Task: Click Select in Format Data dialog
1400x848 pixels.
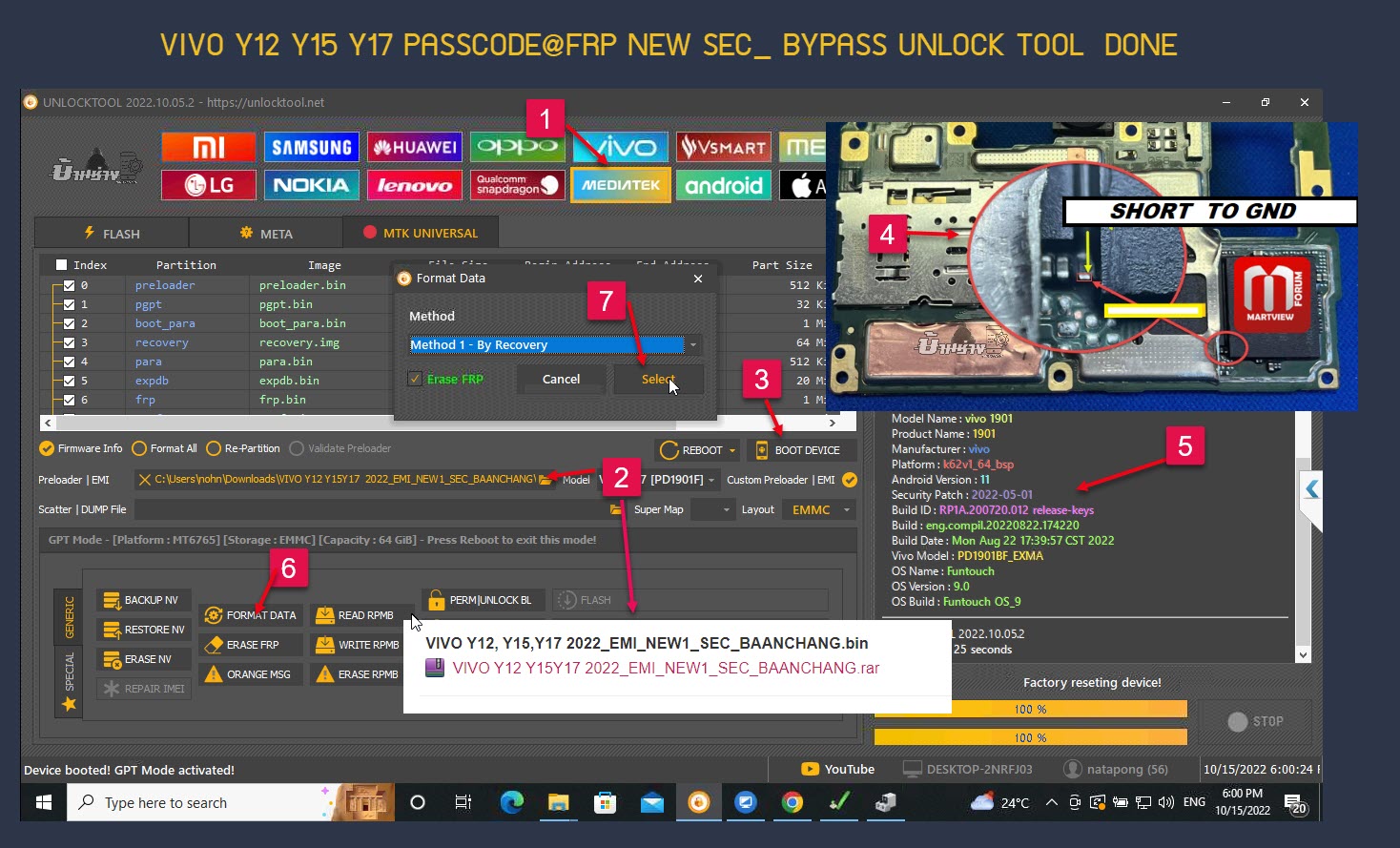Action: click(x=658, y=379)
